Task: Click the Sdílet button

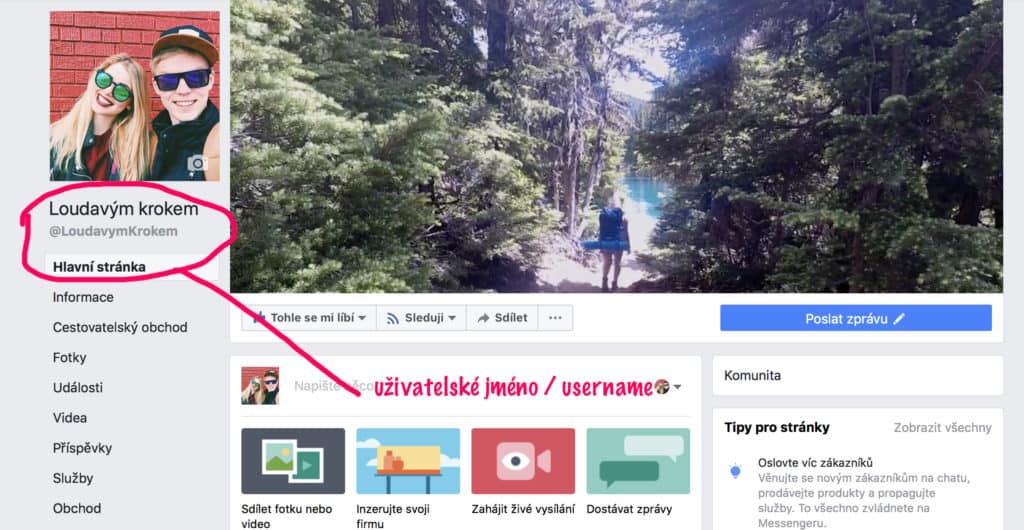Action: [x=502, y=318]
